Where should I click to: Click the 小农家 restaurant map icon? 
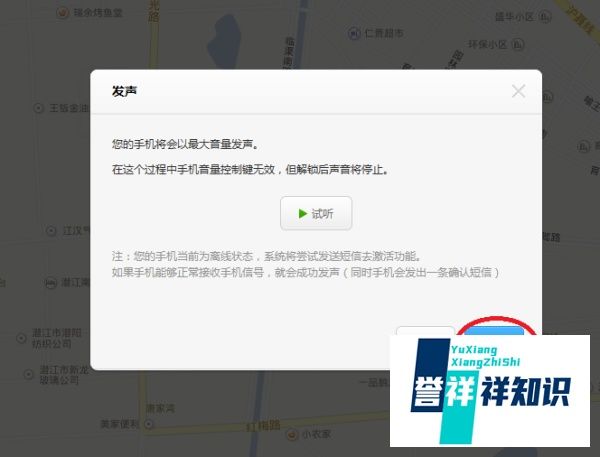tap(292, 434)
